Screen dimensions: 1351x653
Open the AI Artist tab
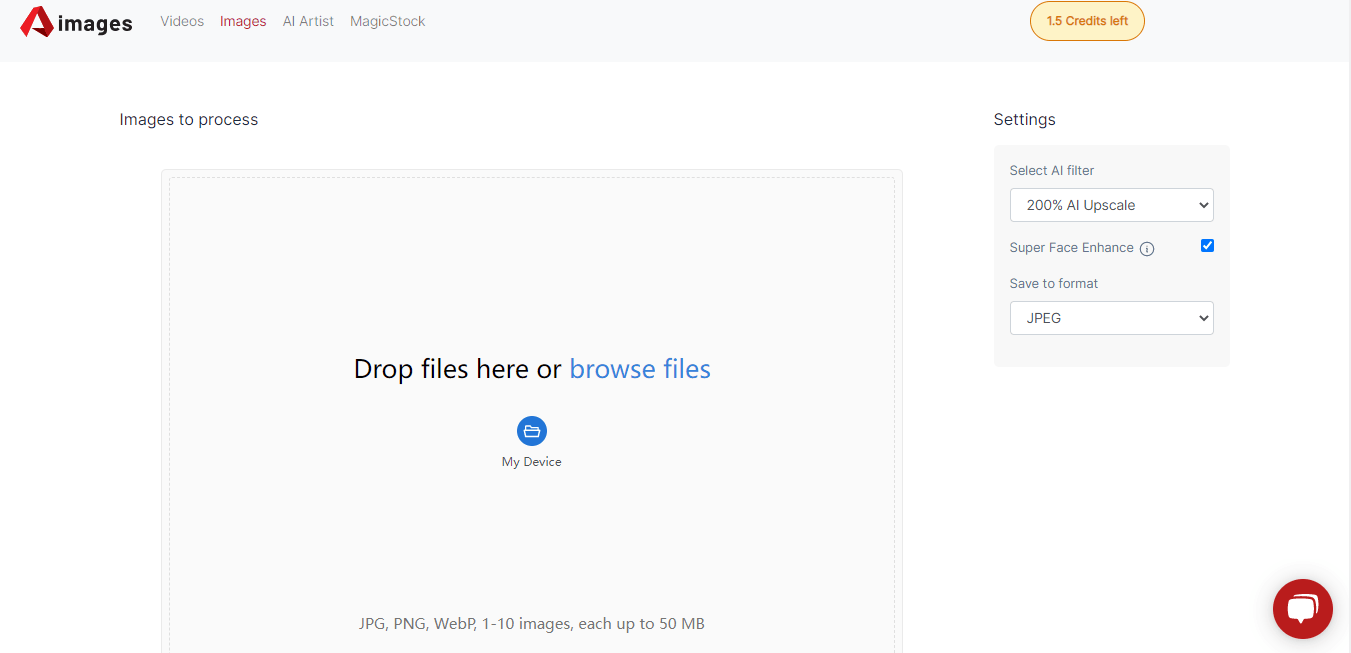coord(308,21)
